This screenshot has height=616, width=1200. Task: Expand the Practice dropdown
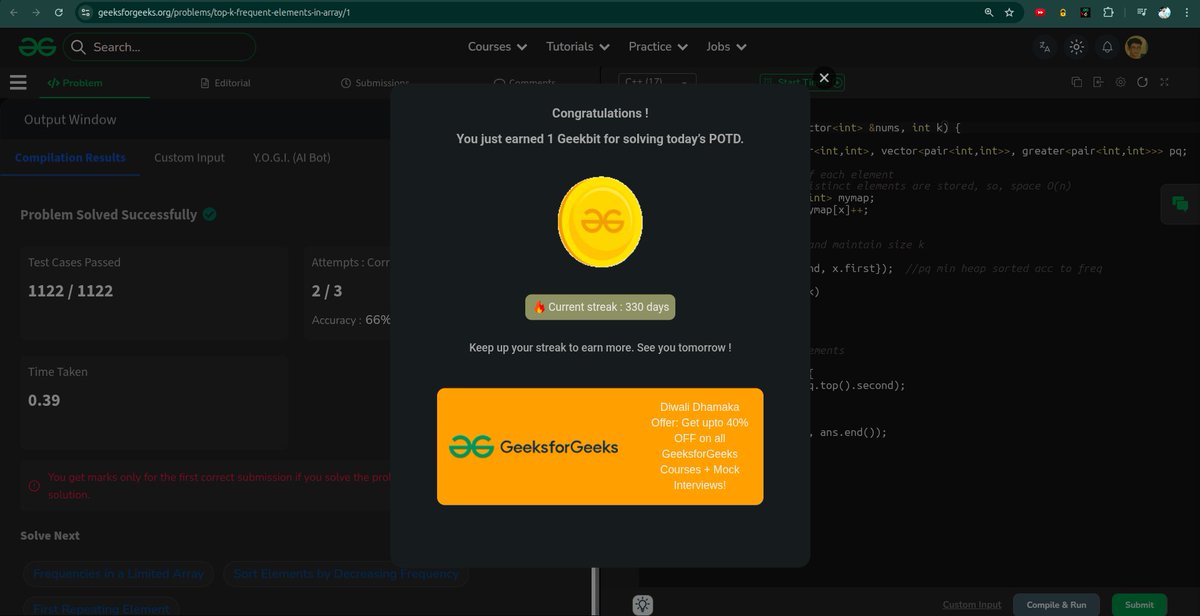point(658,47)
